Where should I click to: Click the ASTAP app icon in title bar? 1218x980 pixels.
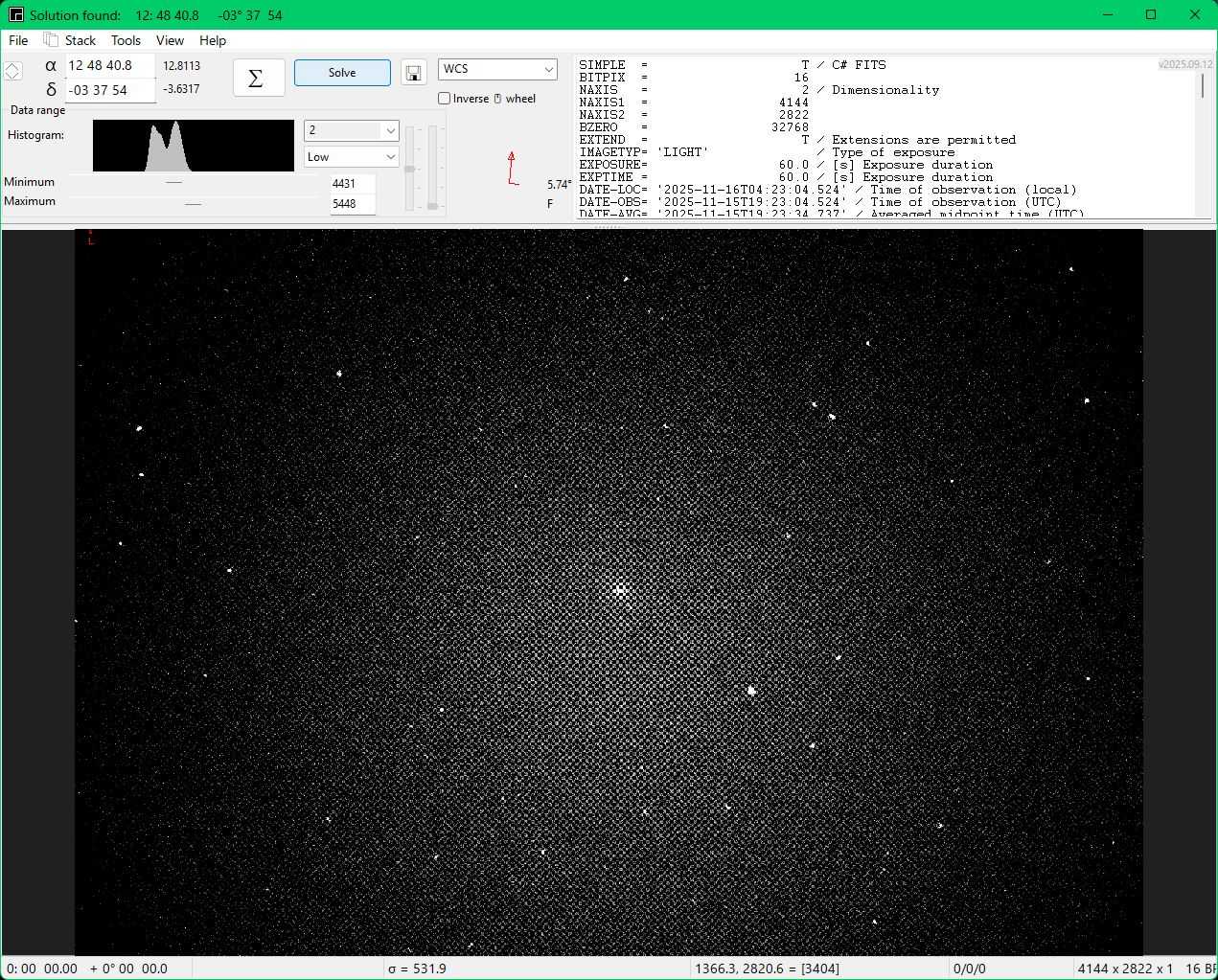pos(15,14)
